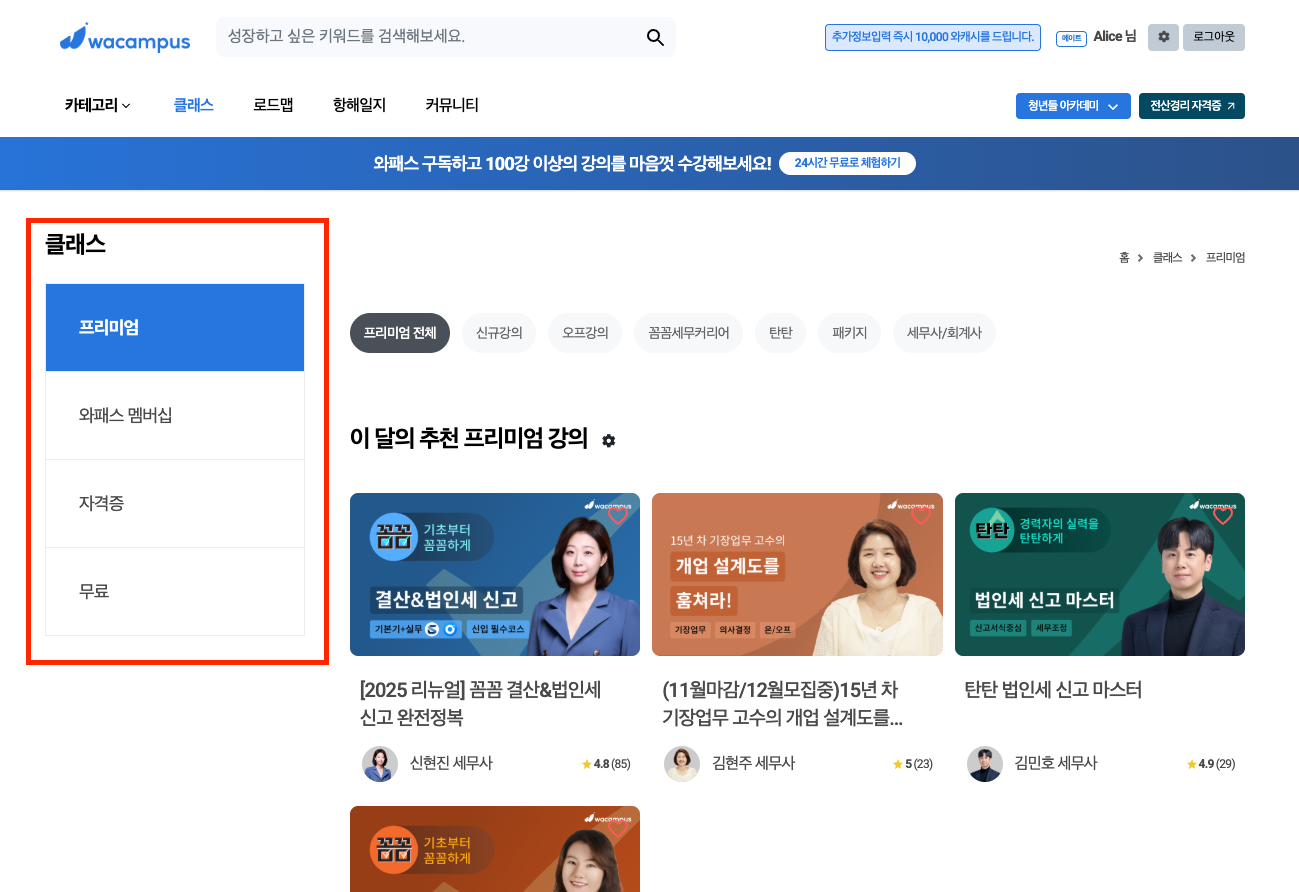Expand the 카테고리 dropdown menu
1299x892 pixels.
[98, 105]
